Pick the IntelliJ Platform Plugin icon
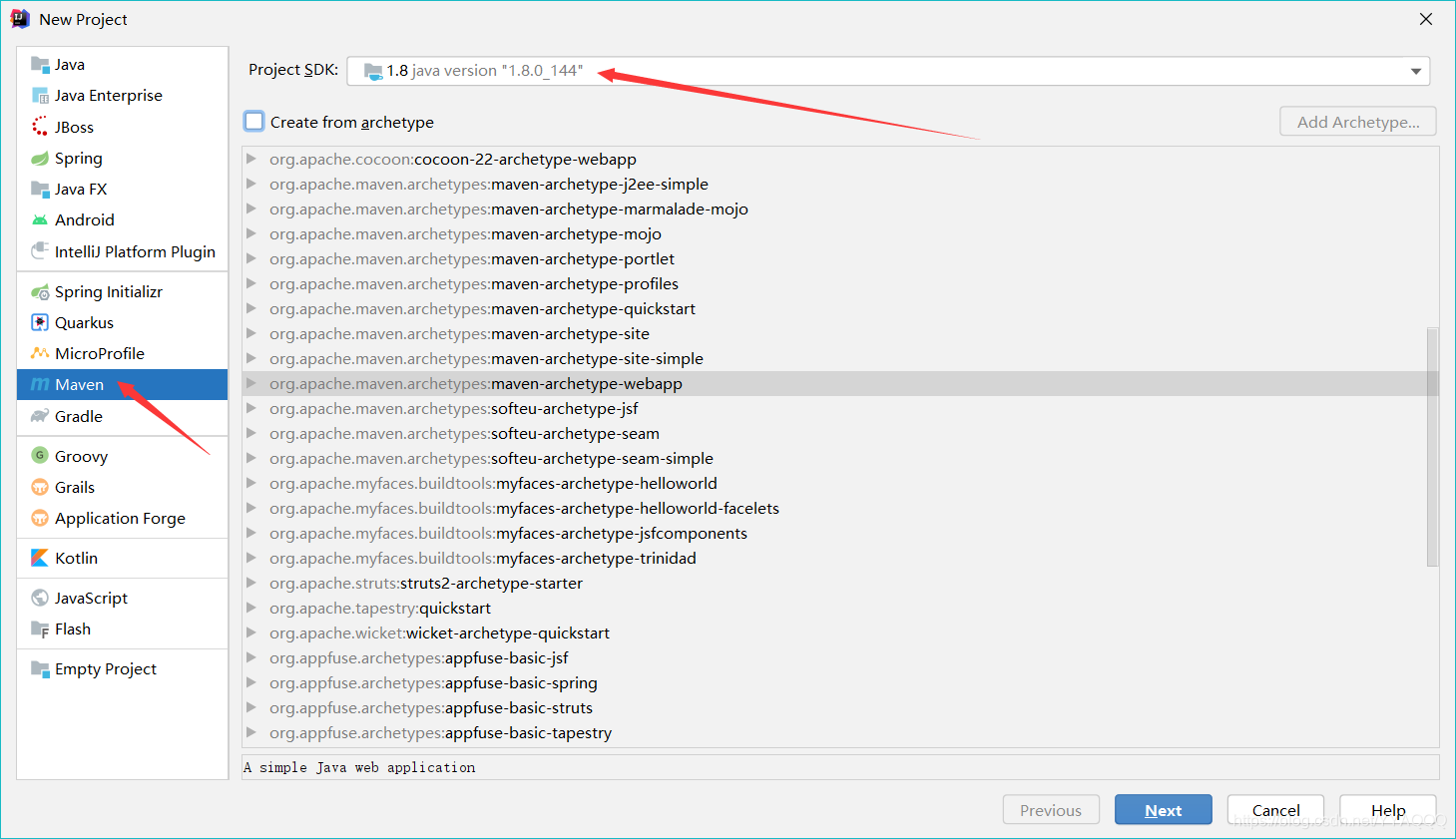1456x839 pixels. (40, 250)
